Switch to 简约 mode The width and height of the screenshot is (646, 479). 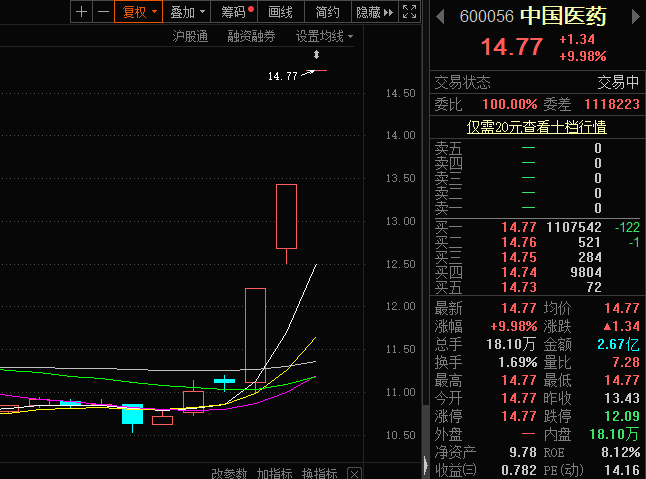pyautogui.click(x=328, y=12)
